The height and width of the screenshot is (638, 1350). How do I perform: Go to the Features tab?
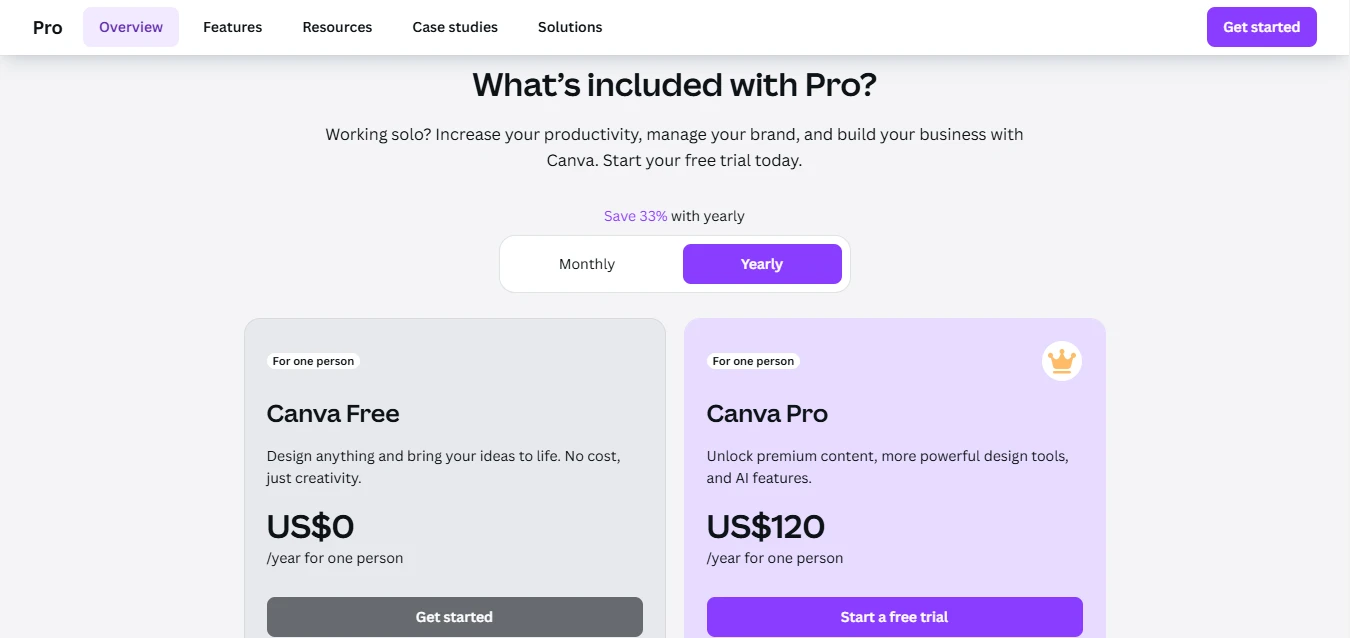(233, 27)
